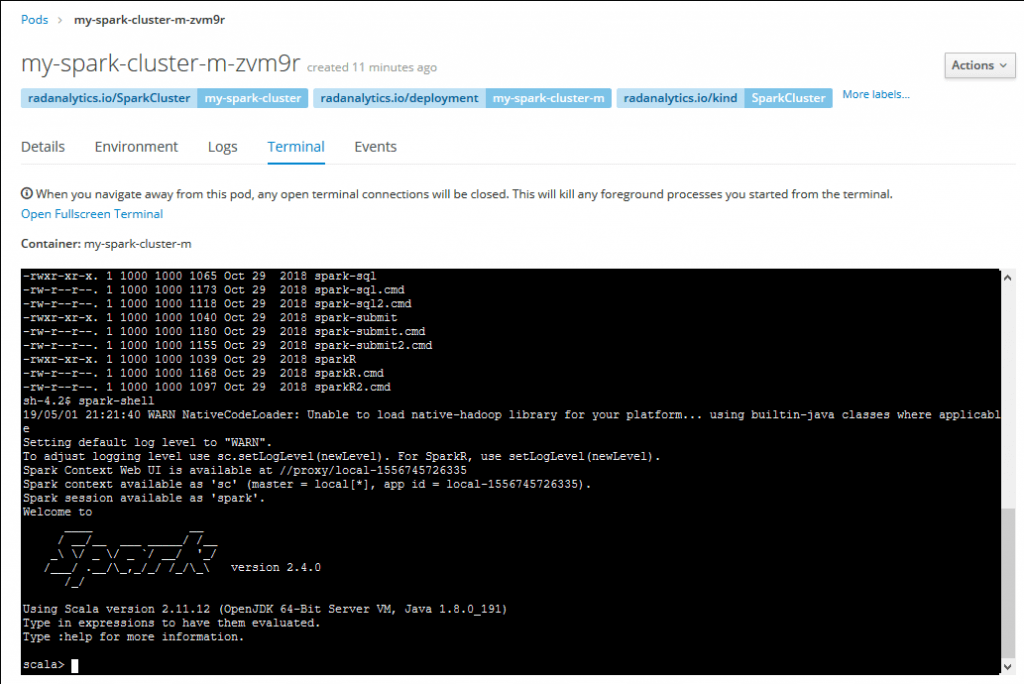Click the terminal scrollbar up arrow
This screenshot has height=684, width=1024.
(x=1008, y=278)
